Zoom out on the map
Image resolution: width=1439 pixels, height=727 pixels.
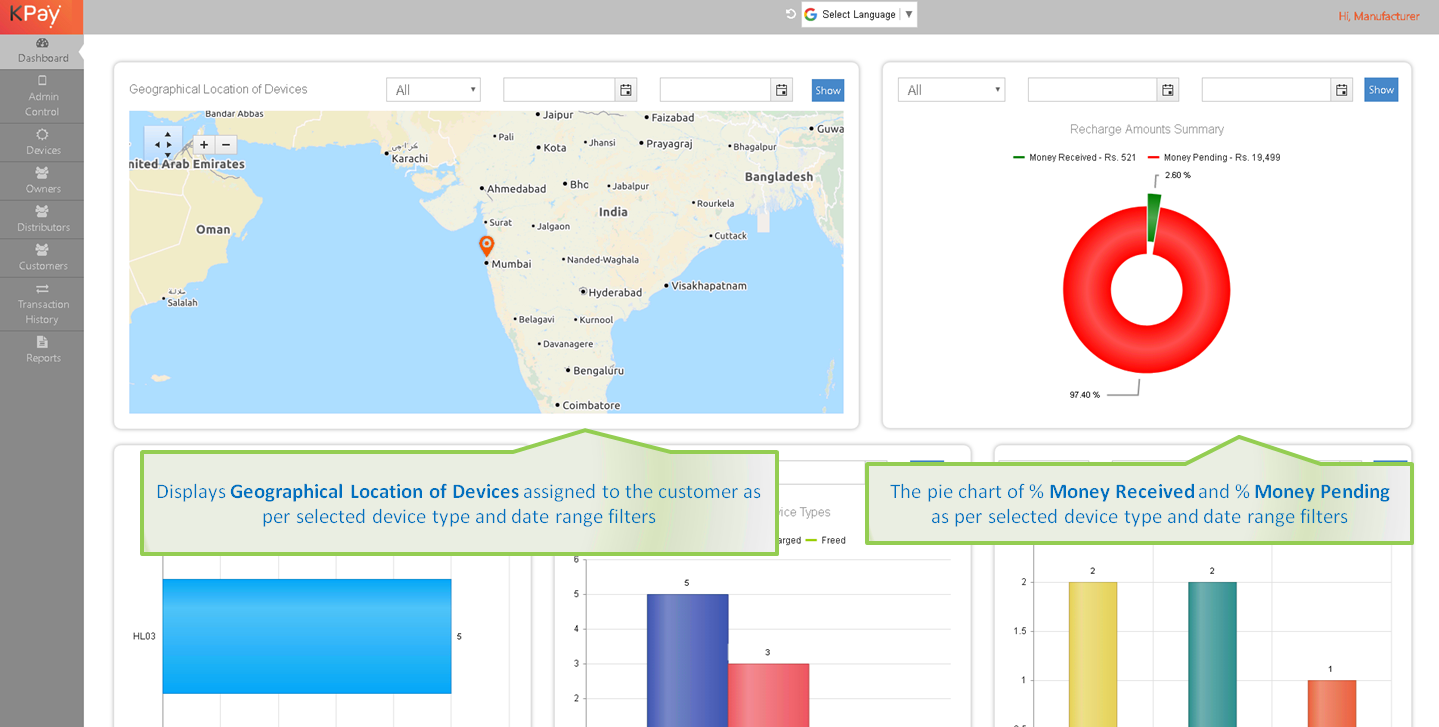tap(226, 145)
